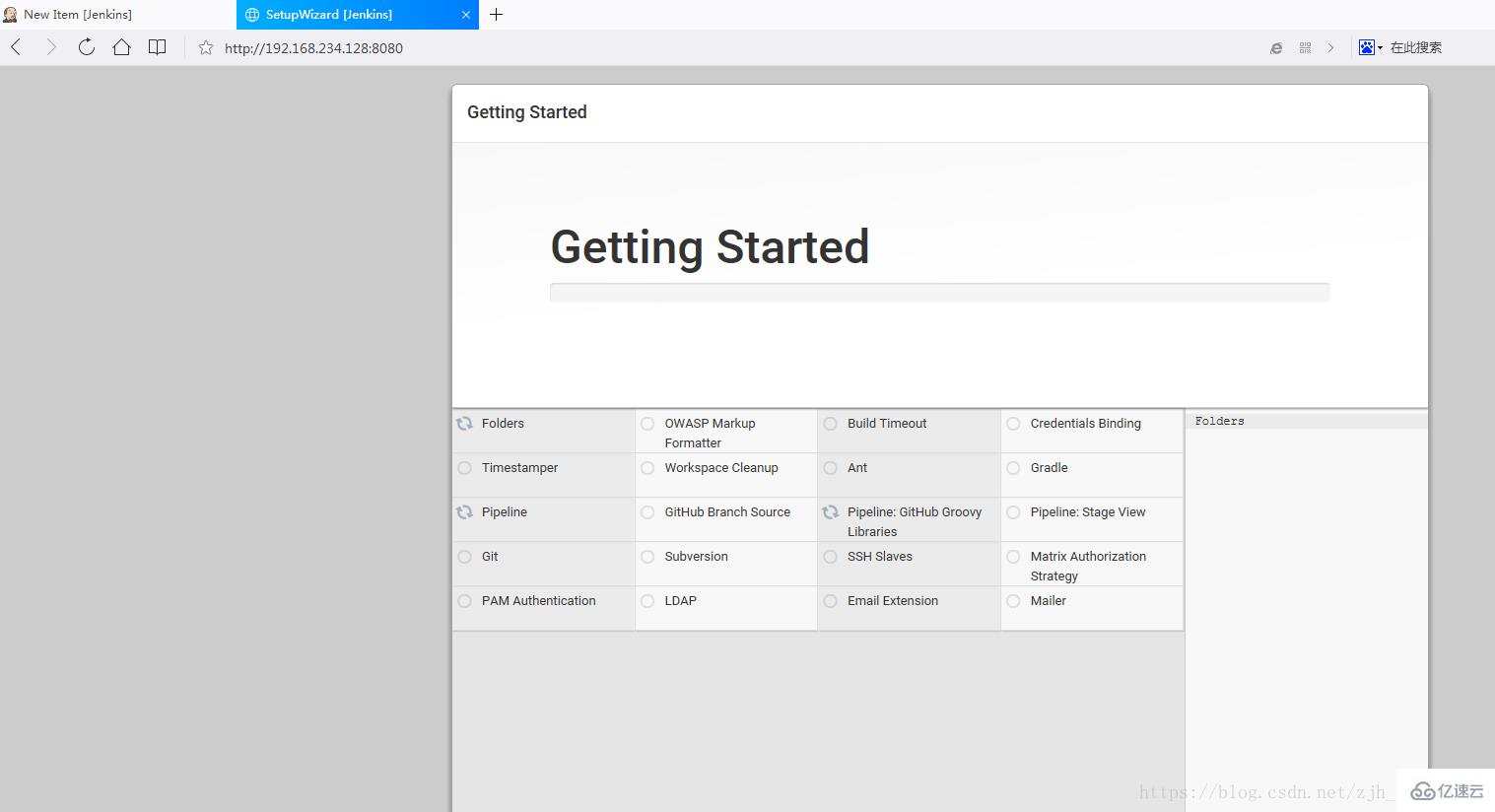The width and height of the screenshot is (1495, 812).
Task: Click the OWASP Markup Formatter status circle
Action: pos(647,424)
